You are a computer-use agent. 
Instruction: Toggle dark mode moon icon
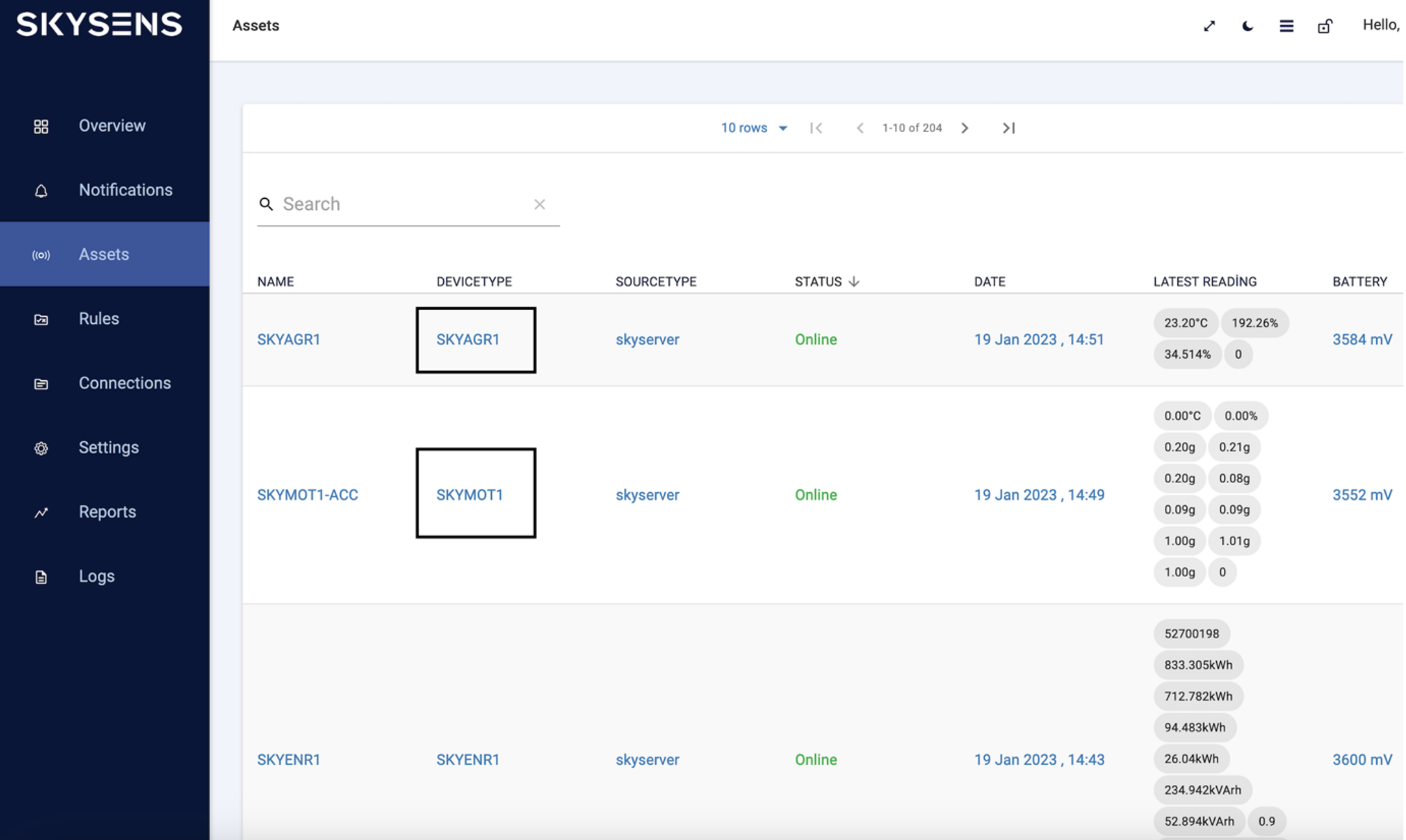[x=1247, y=26]
